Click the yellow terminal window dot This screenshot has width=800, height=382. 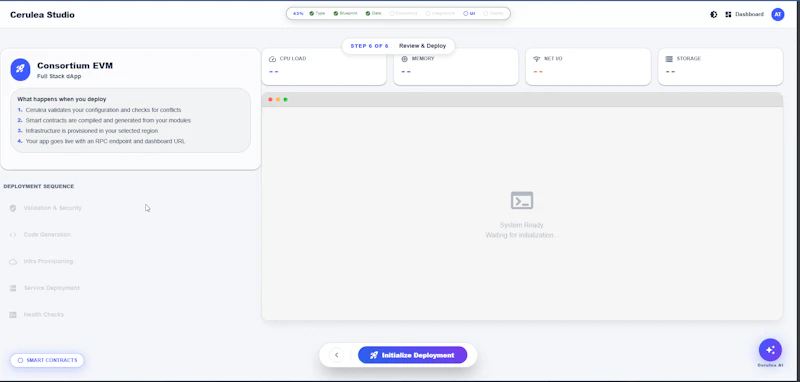pos(278,99)
